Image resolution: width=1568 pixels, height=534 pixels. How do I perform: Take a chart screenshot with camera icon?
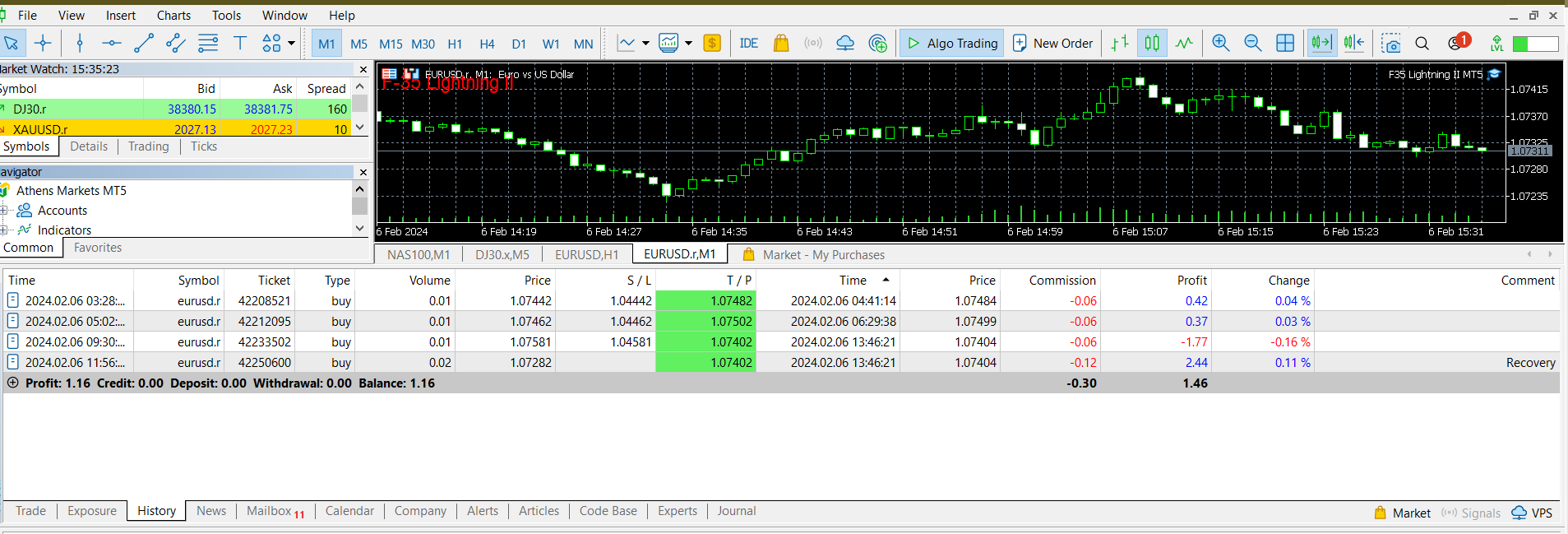coord(1390,44)
